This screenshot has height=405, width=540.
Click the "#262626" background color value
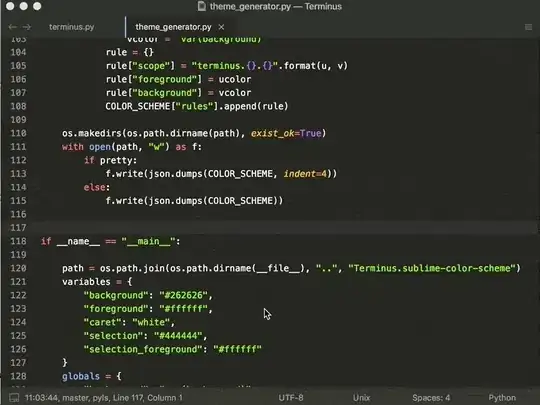(184, 295)
